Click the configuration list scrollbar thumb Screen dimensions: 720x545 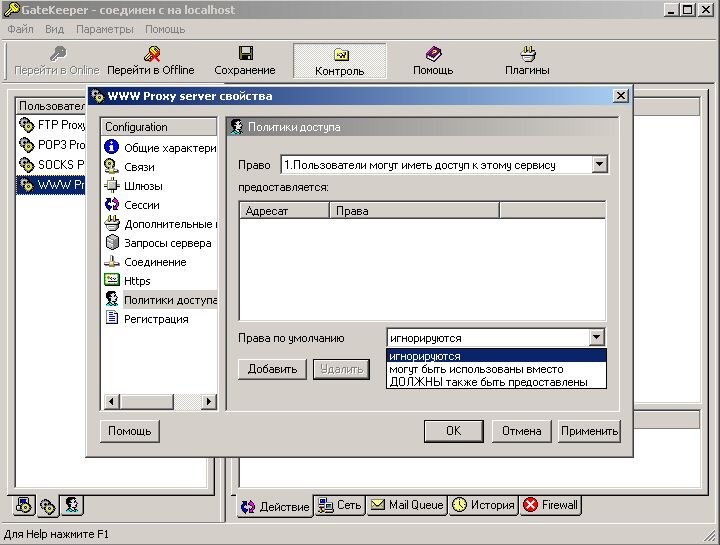146,402
